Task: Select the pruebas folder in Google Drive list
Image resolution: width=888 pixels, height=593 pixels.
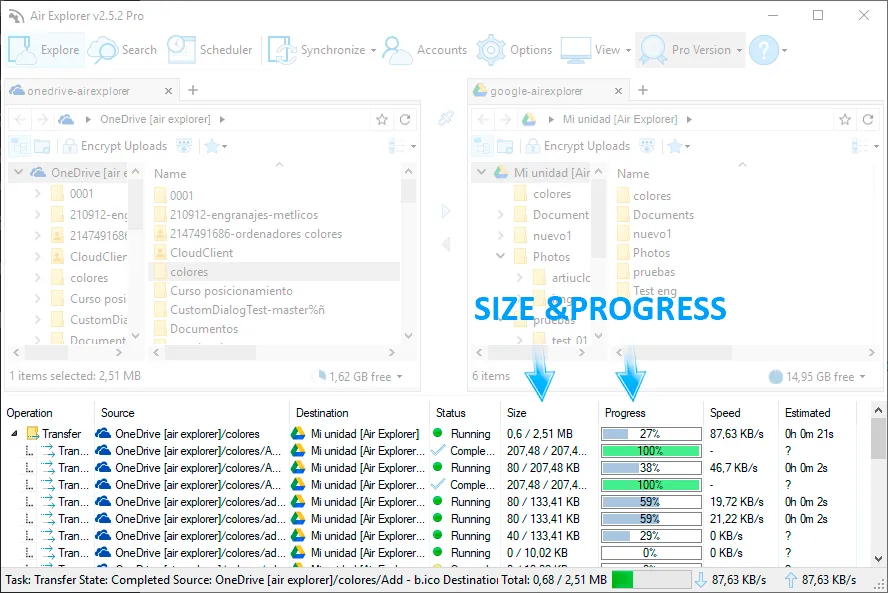Action: coord(654,272)
